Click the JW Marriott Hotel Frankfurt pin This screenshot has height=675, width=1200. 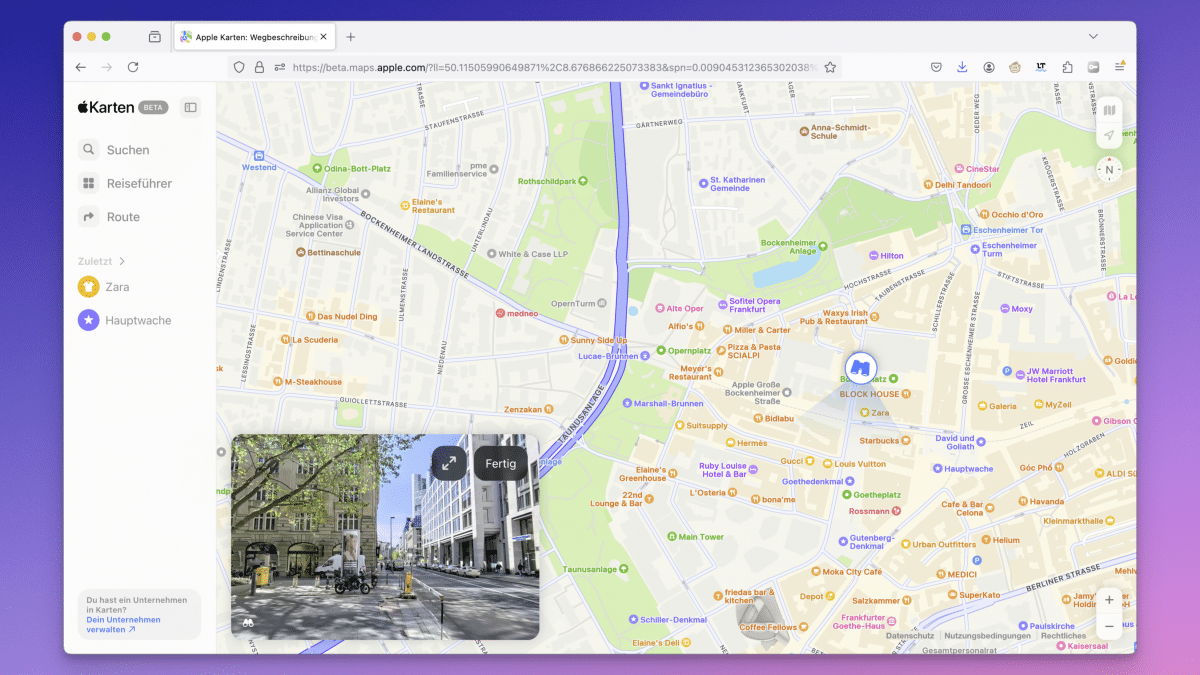click(1019, 374)
